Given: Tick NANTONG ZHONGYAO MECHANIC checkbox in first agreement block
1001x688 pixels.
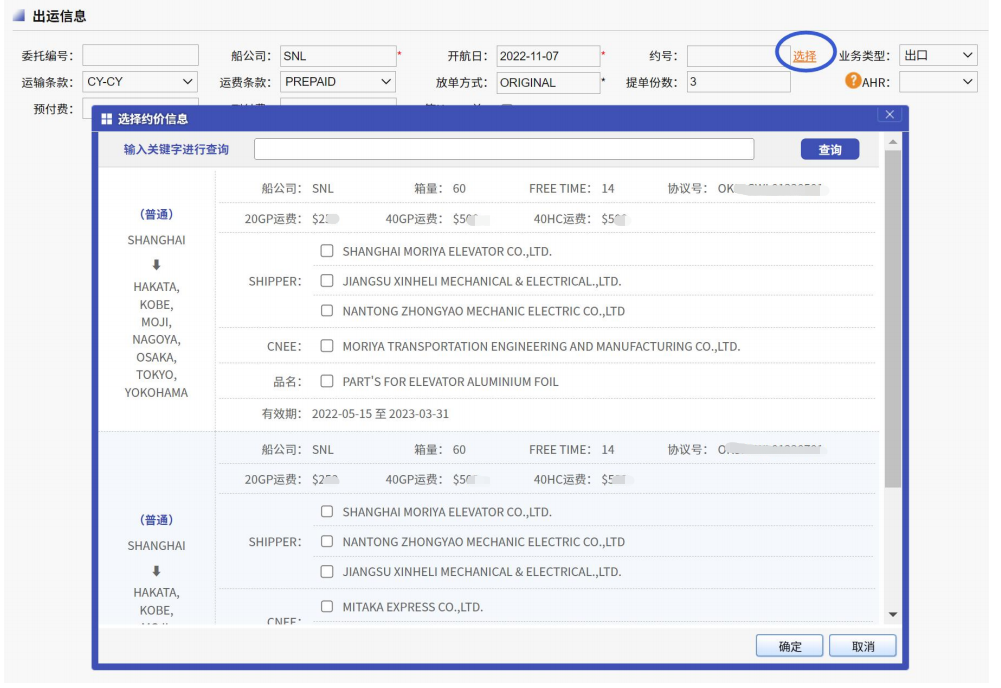Looking at the screenshot, I should coord(327,311).
